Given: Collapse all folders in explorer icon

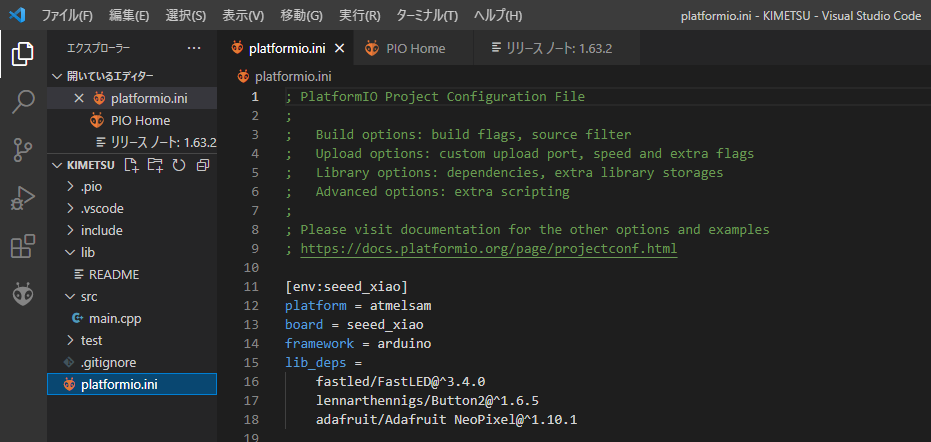Looking at the screenshot, I should coord(203,165).
